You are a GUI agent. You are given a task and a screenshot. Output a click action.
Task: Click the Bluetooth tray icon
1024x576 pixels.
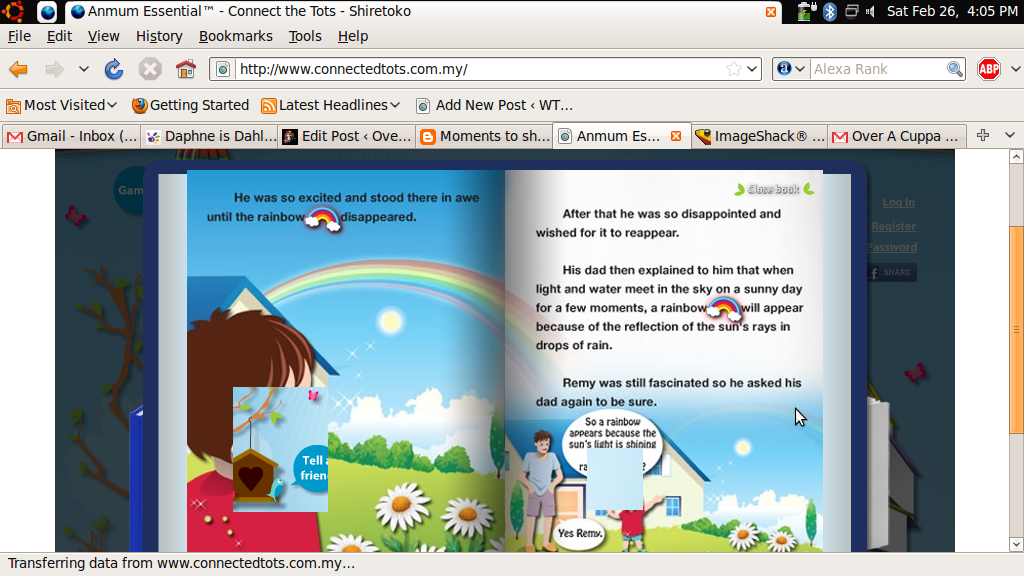point(829,11)
